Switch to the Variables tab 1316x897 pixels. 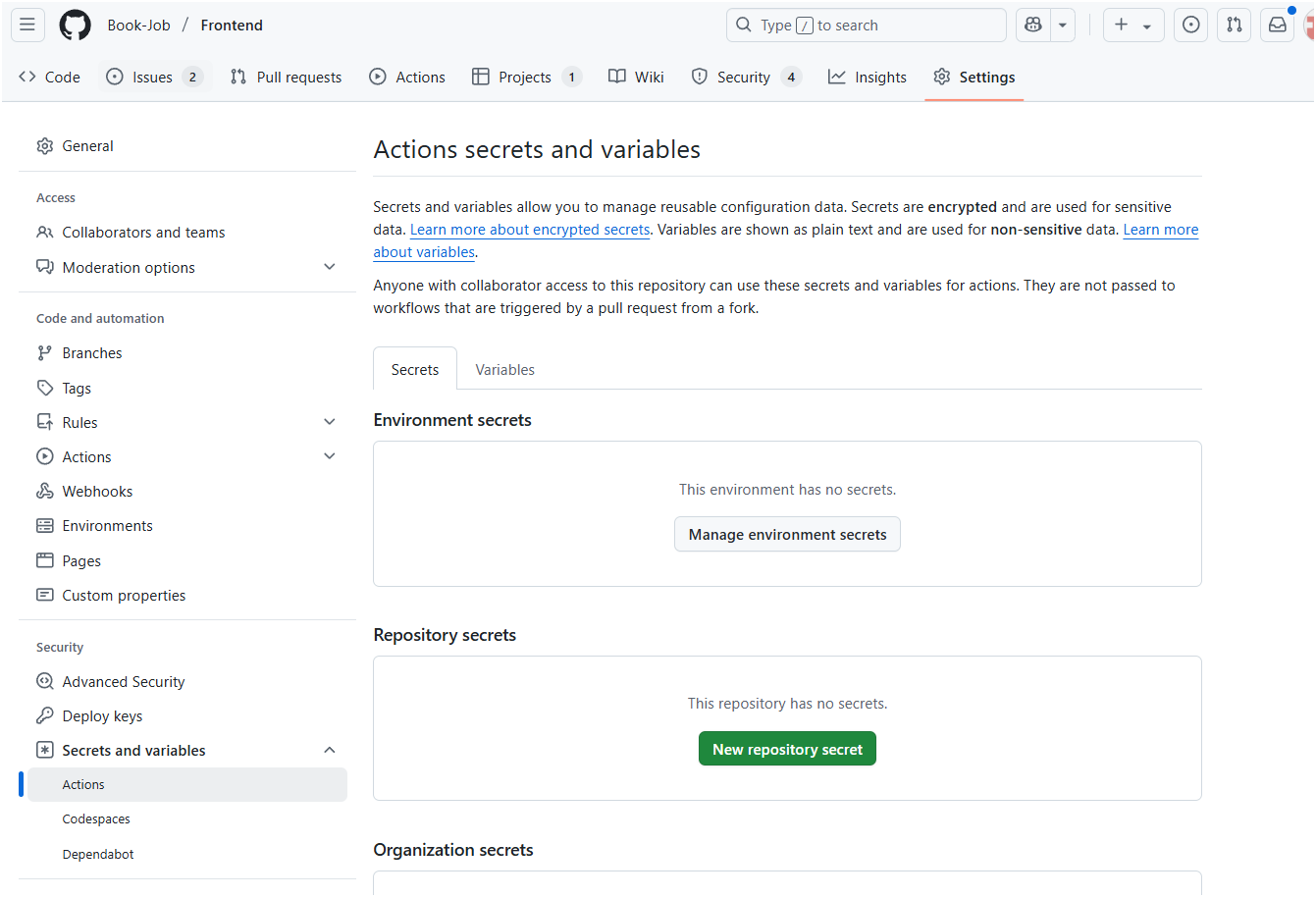(504, 370)
